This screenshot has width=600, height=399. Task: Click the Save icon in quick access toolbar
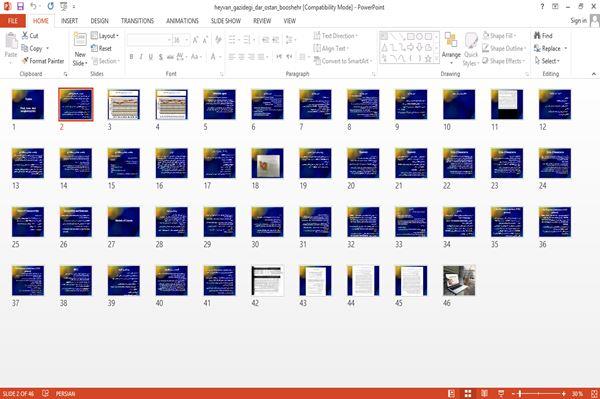coord(20,6)
